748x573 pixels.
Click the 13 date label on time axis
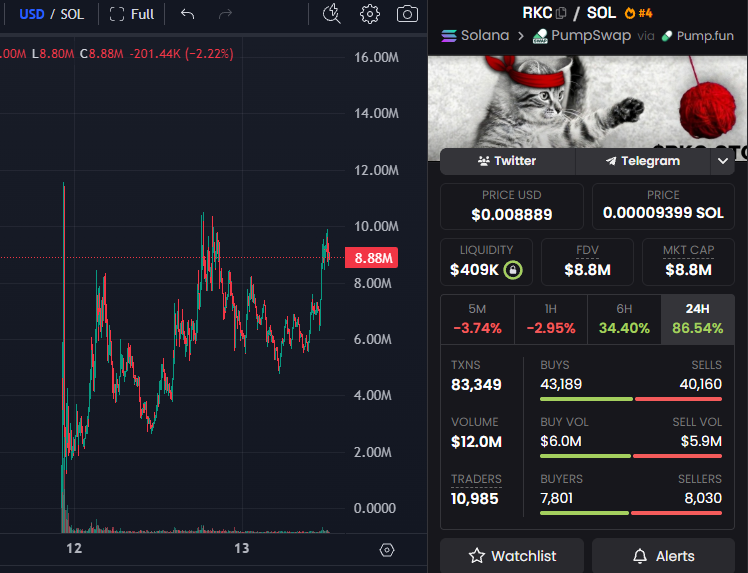point(242,548)
